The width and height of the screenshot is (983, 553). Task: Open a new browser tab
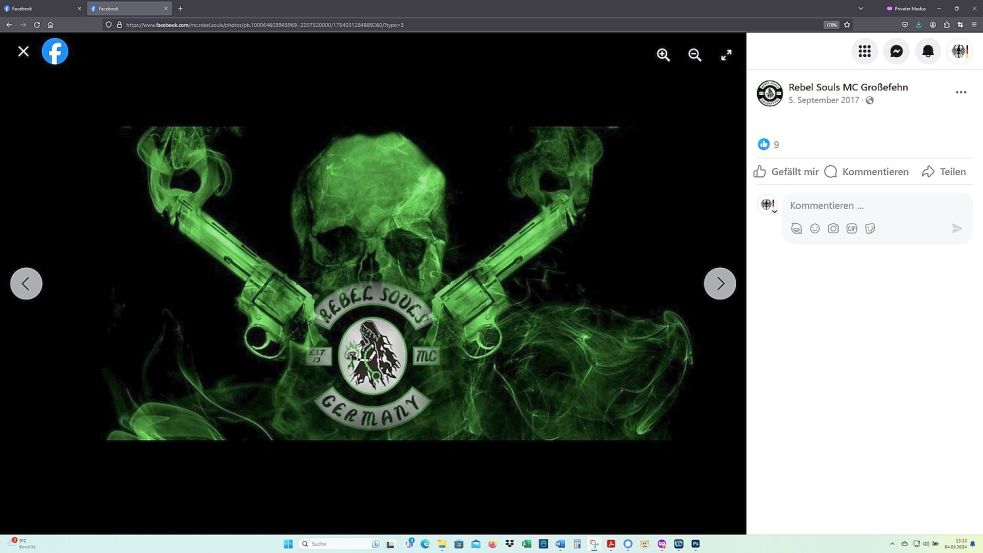coord(180,8)
